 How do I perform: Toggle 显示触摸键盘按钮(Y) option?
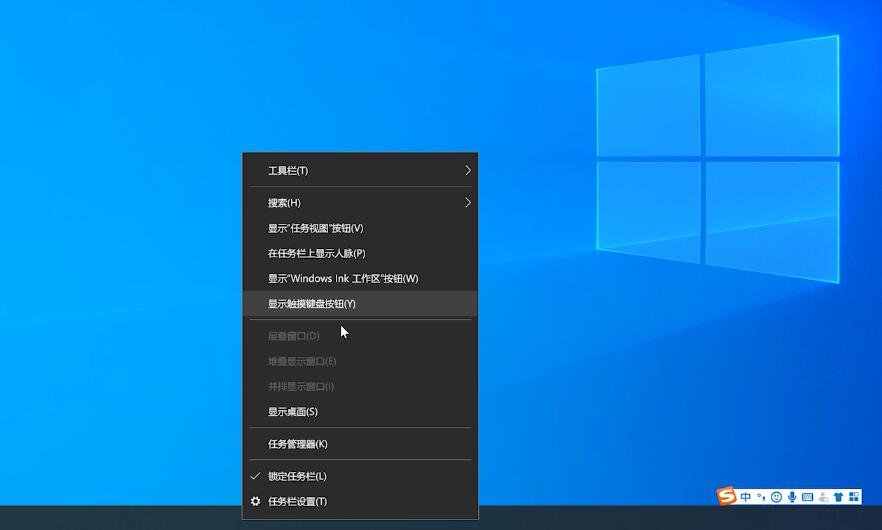pyautogui.click(x=360, y=303)
